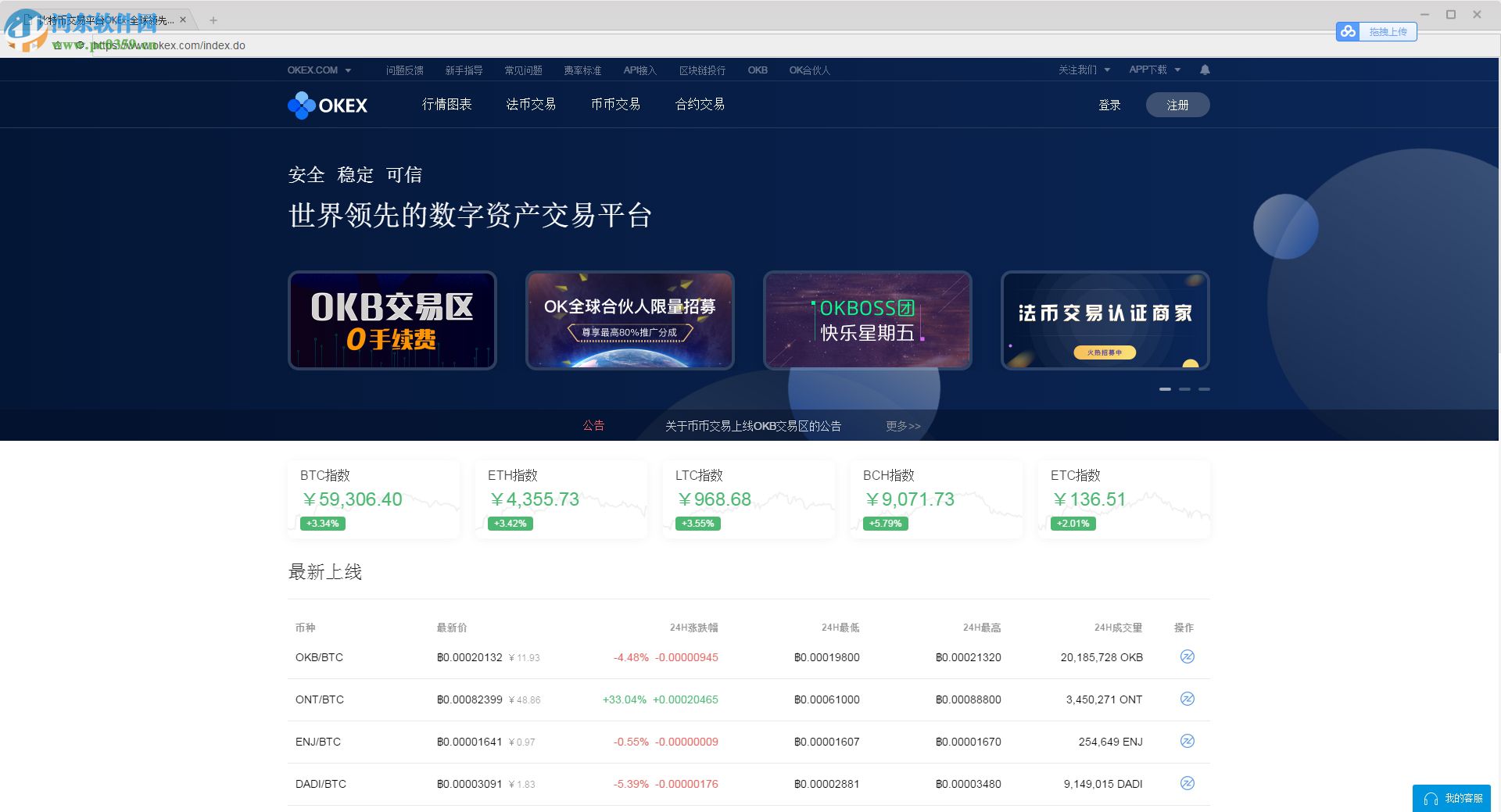Click the OK合伙人 link
This screenshot has height=812, width=1501.
pyautogui.click(x=809, y=70)
